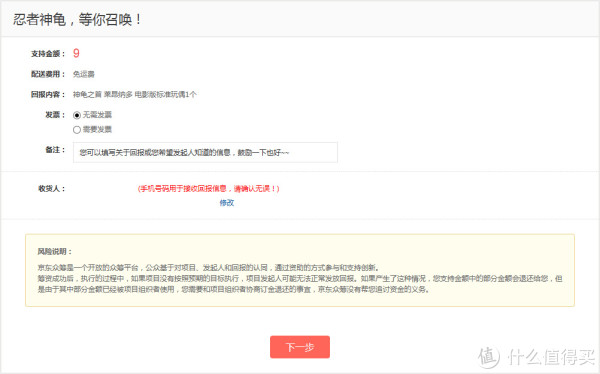
Task: Click the title 忍者神龟，等你召唤！
Action: (x=77, y=19)
